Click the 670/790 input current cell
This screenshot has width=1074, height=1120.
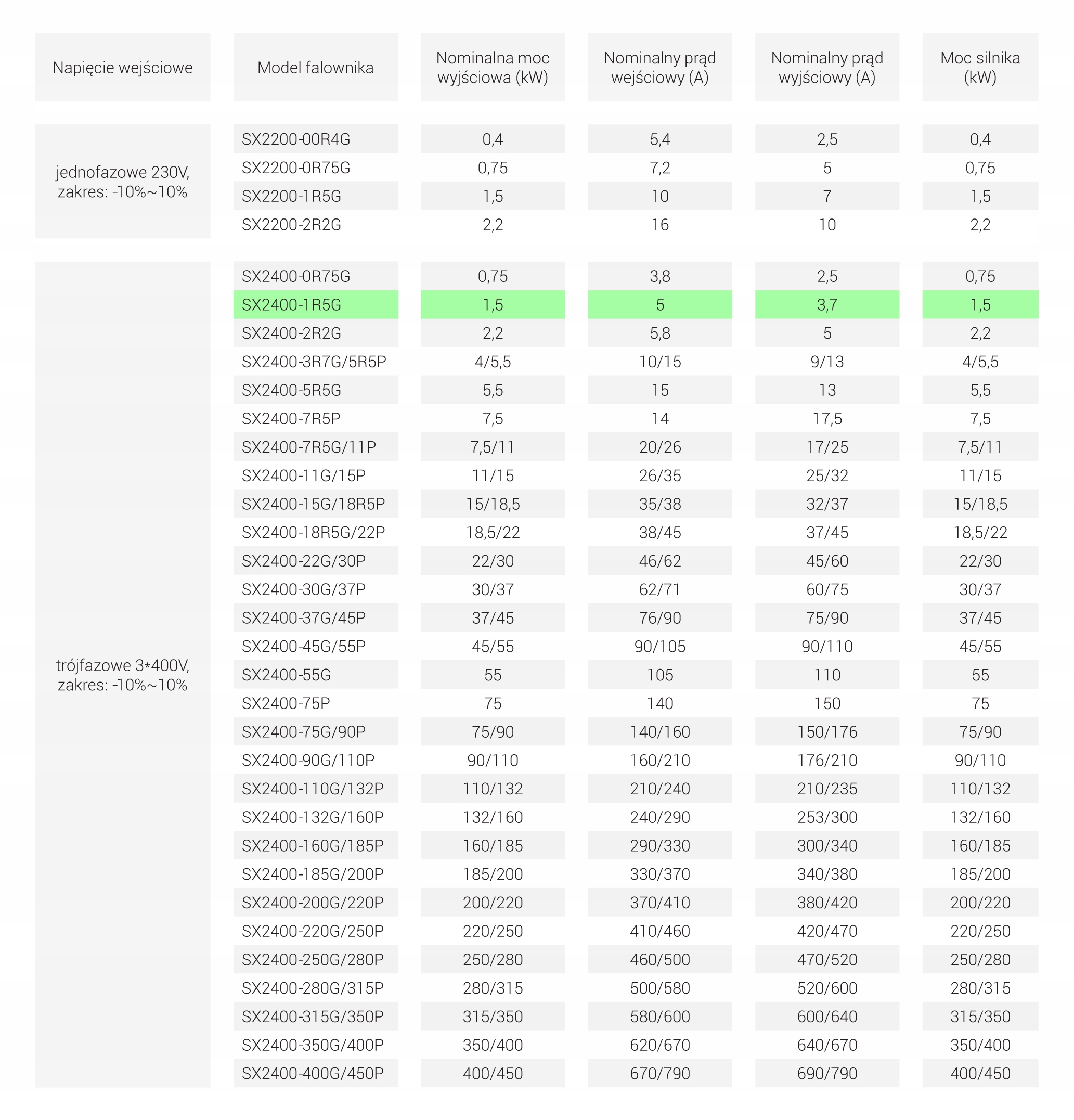660,1073
